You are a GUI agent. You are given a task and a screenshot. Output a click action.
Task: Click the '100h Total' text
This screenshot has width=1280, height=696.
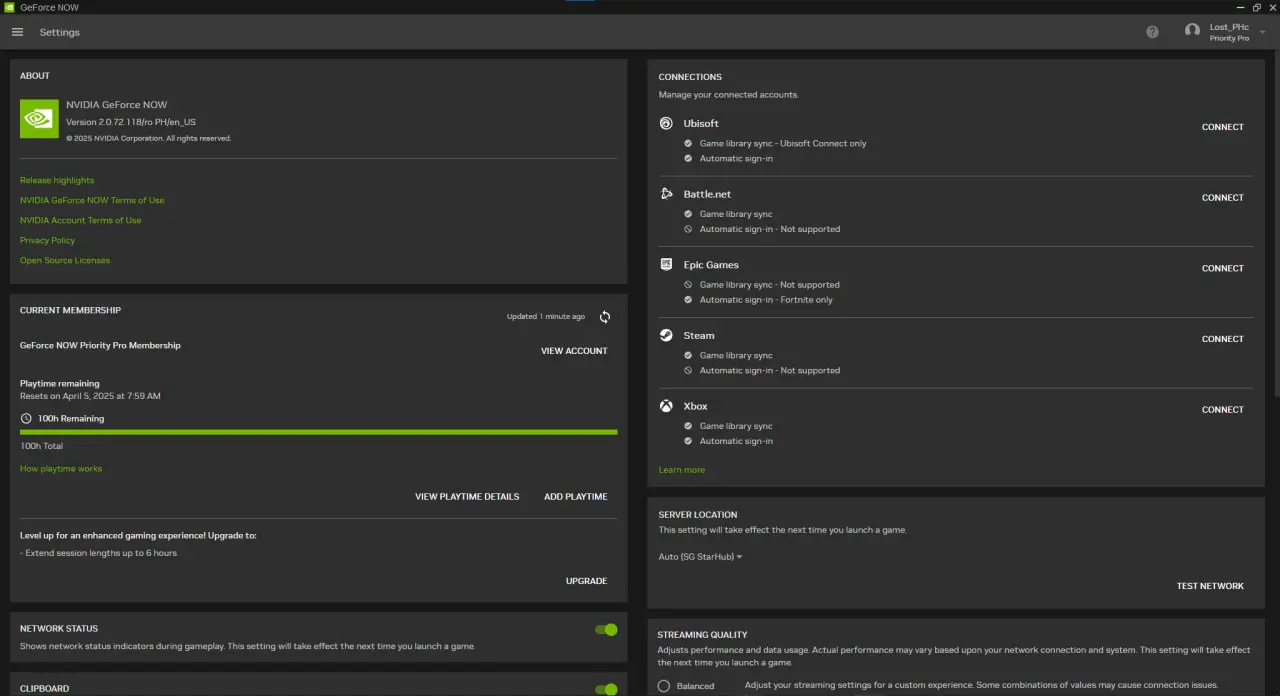(41, 446)
